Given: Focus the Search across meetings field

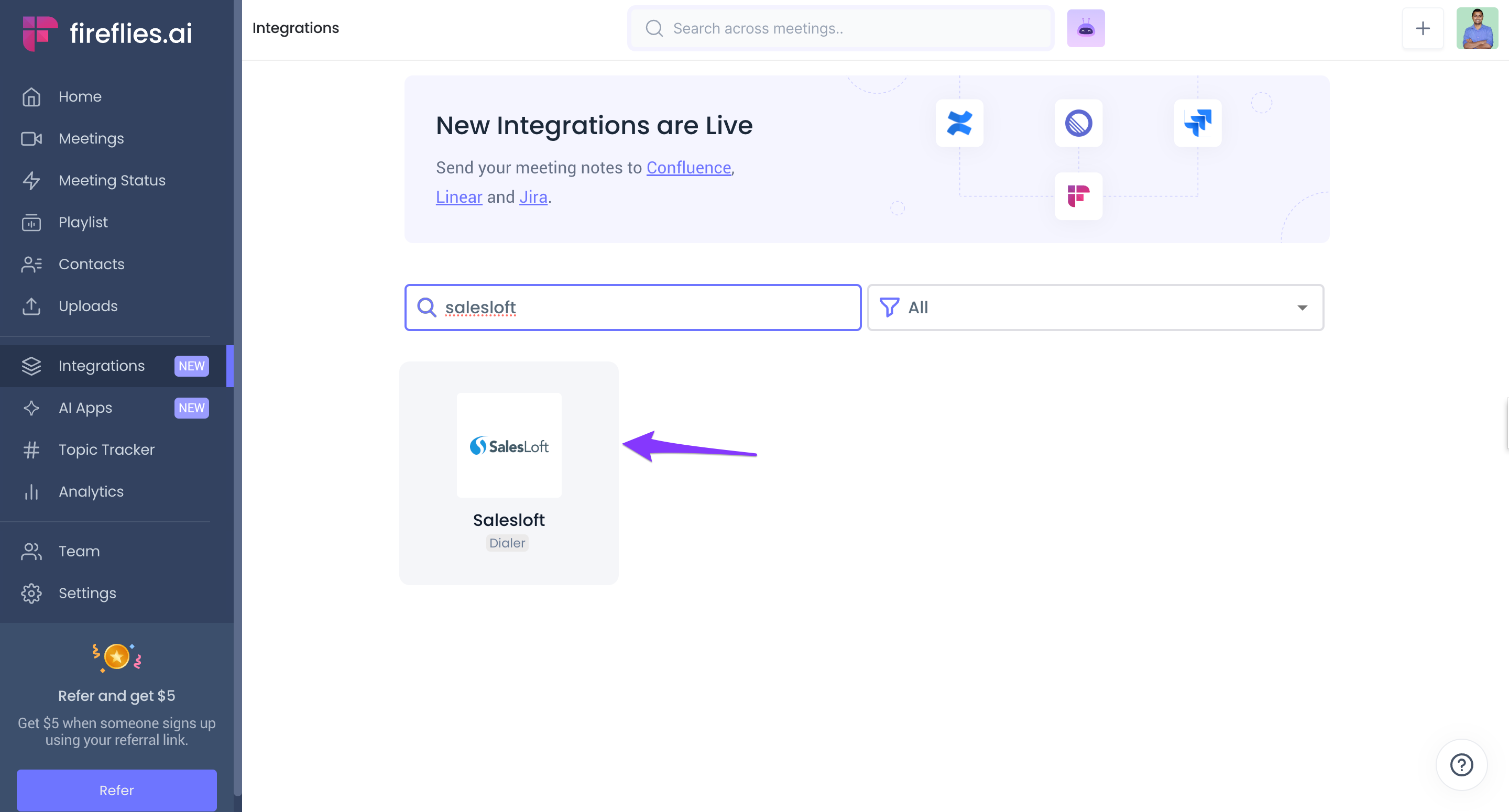Looking at the screenshot, I should [x=849, y=28].
